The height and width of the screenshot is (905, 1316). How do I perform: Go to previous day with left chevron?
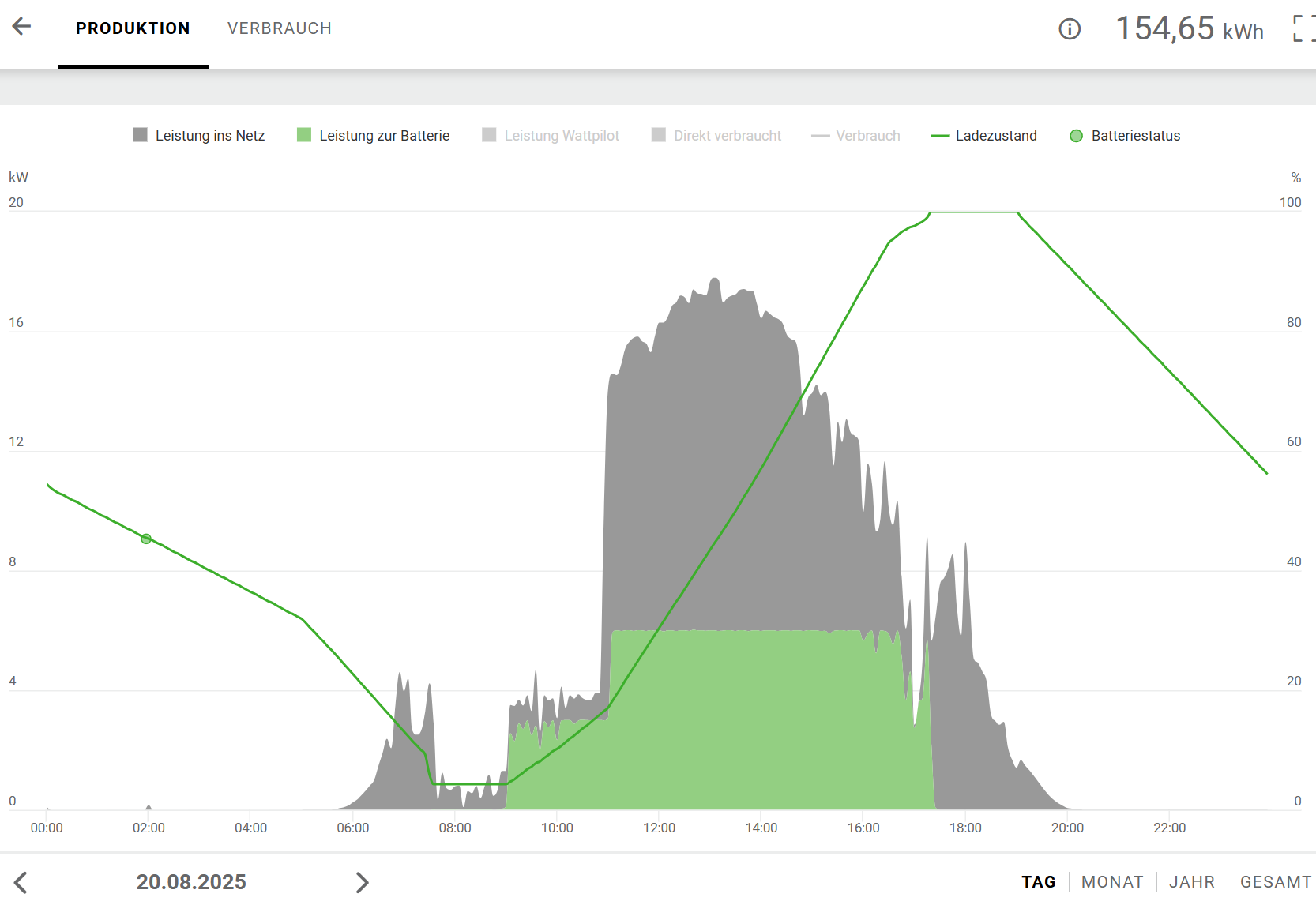point(21,882)
